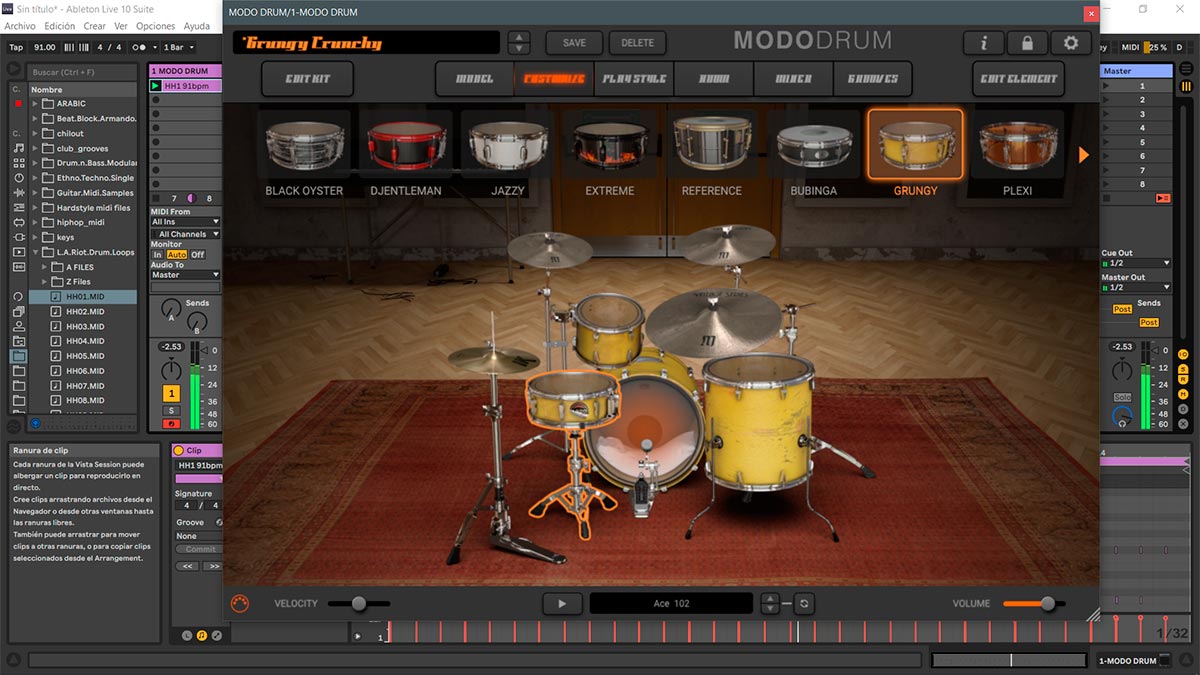1200x675 pixels.
Task: Switch to the Customize tab
Action: (x=554, y=78)
